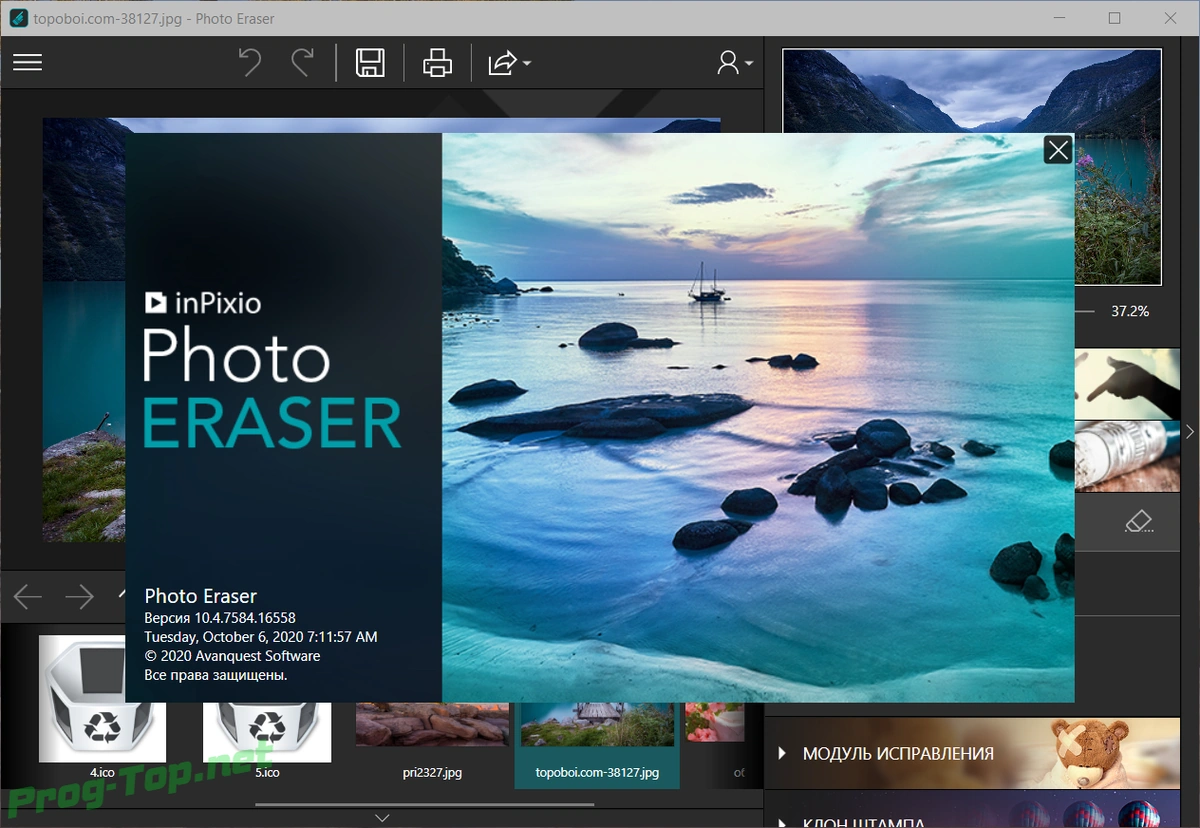Redo the last undone edit
Image resolution: width=1200 pixels, height=828 pixels.
pos(302,63)
